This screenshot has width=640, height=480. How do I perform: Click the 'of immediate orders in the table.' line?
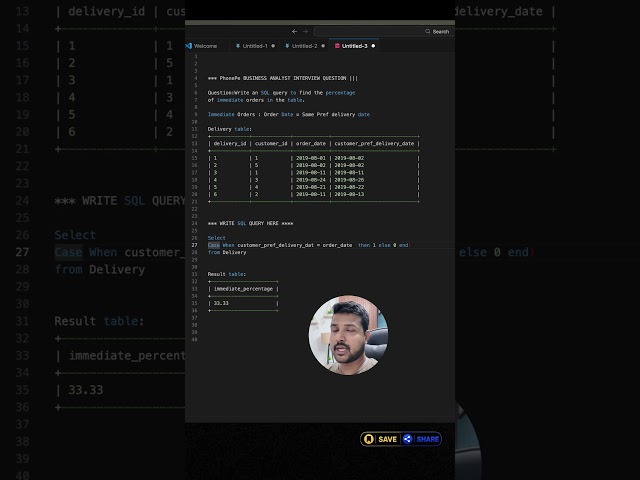256,100
